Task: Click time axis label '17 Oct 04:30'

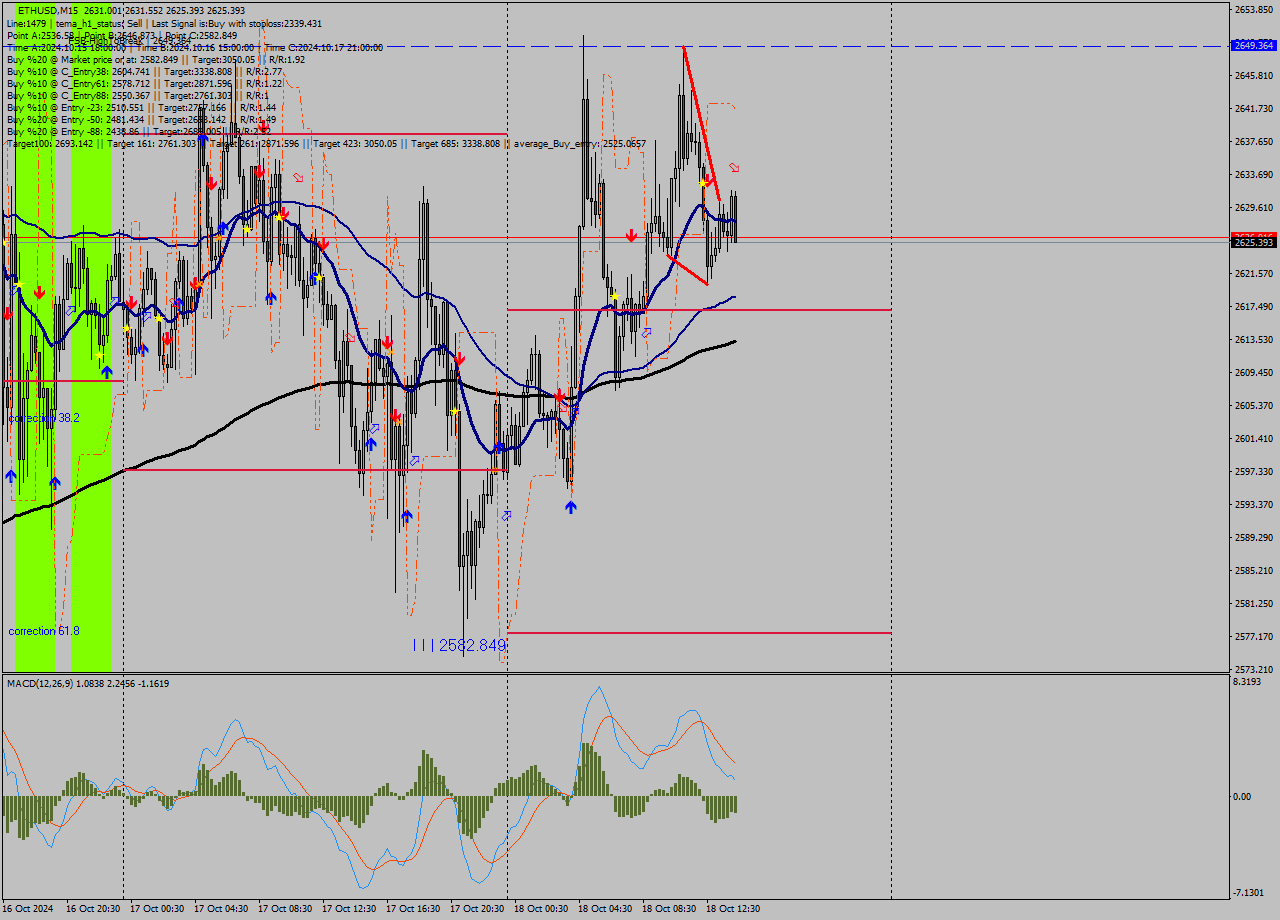Action: pyautogui.click(x=221, y=909)
